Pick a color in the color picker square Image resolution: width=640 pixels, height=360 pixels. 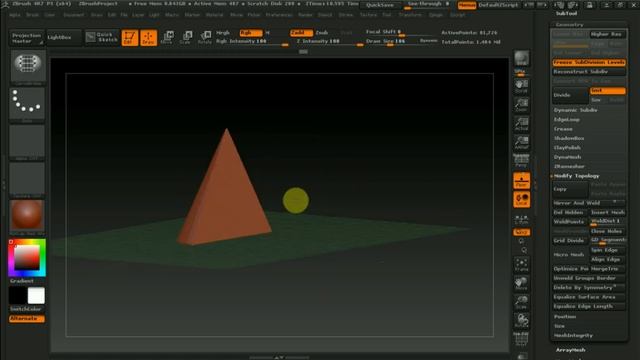(x=27, y=258)
